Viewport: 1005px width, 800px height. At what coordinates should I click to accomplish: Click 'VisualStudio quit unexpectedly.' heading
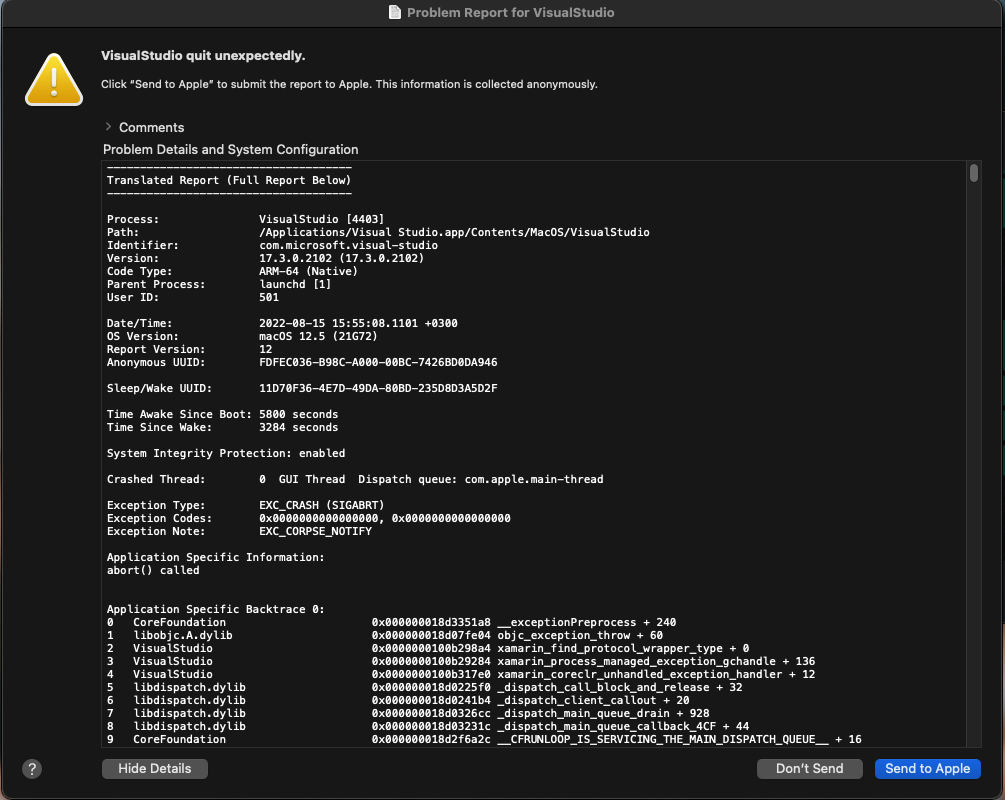click(203, 56)
